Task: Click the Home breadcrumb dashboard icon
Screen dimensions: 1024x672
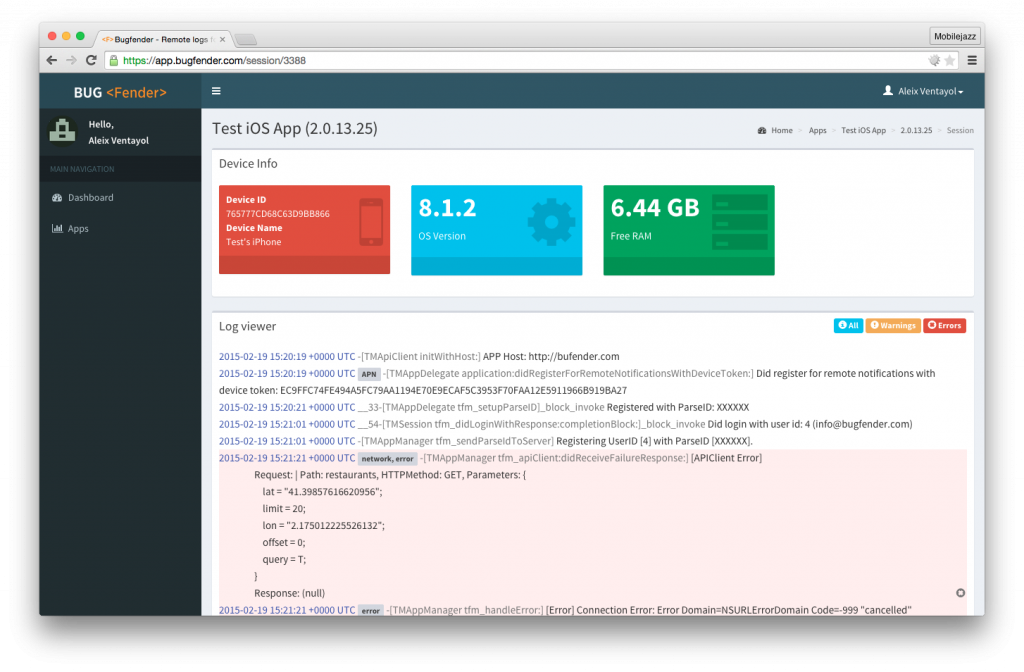Action: 761,131
